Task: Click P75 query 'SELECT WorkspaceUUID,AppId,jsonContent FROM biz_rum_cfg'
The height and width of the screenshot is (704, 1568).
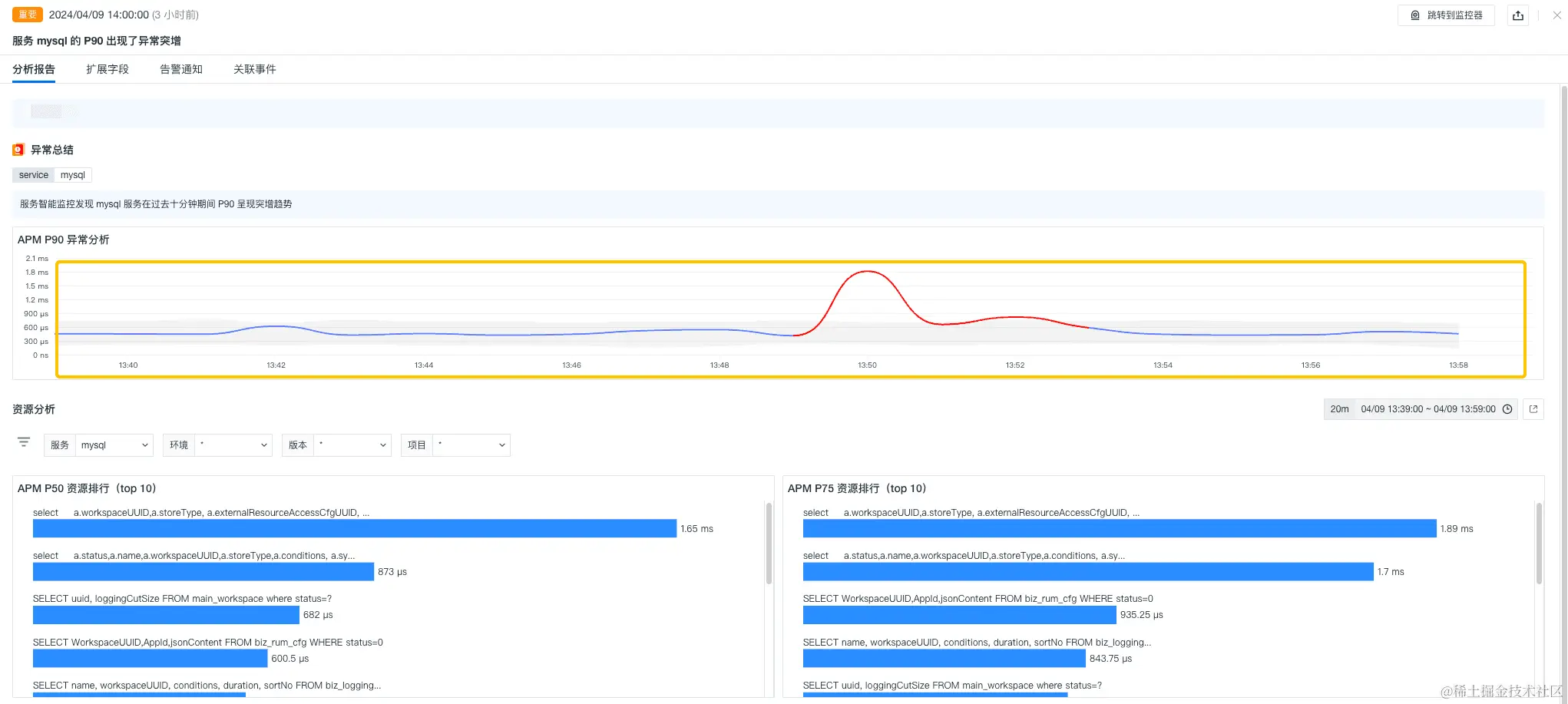Action: 978,599
